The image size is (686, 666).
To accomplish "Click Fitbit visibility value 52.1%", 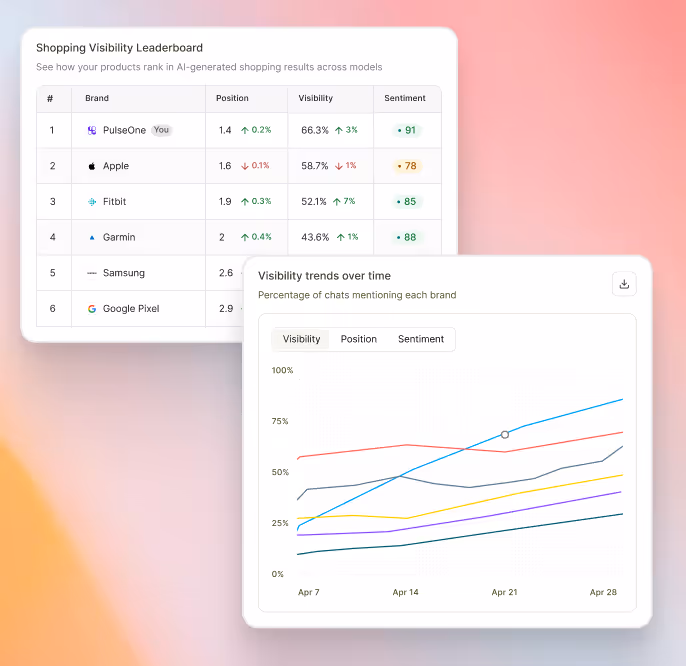I will [x=314, y=202].
